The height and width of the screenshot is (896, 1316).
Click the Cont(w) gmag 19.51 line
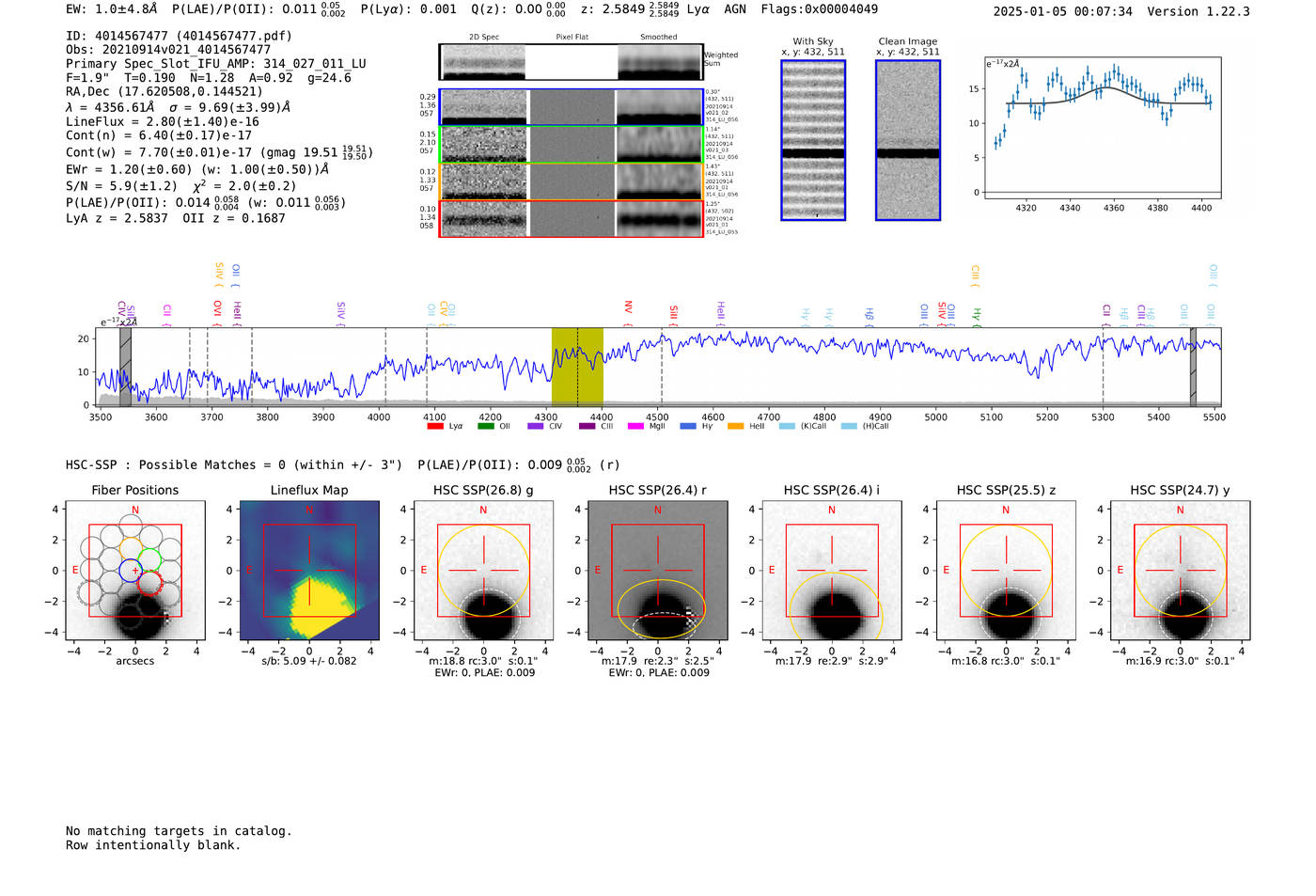point(219,152)
